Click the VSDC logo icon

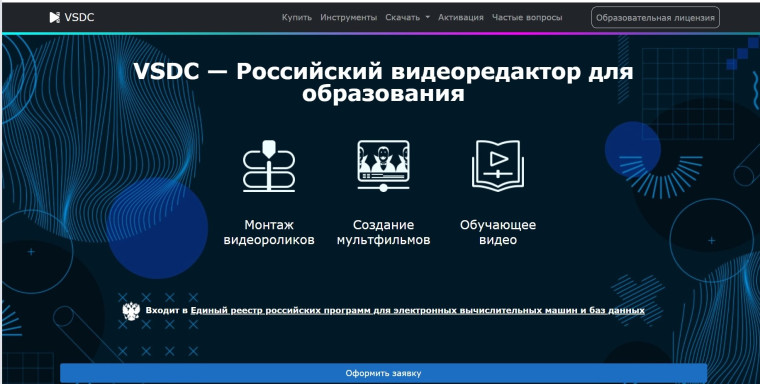54,17
